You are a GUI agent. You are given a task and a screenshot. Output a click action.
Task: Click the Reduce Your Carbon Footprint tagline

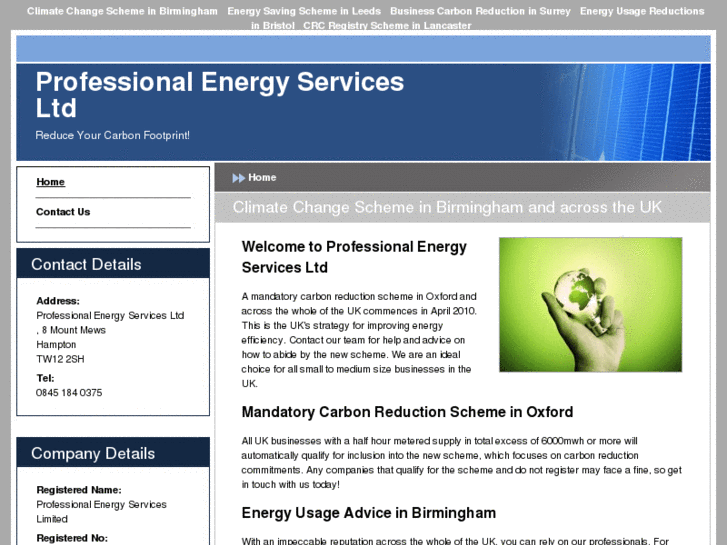click(112, 135)
